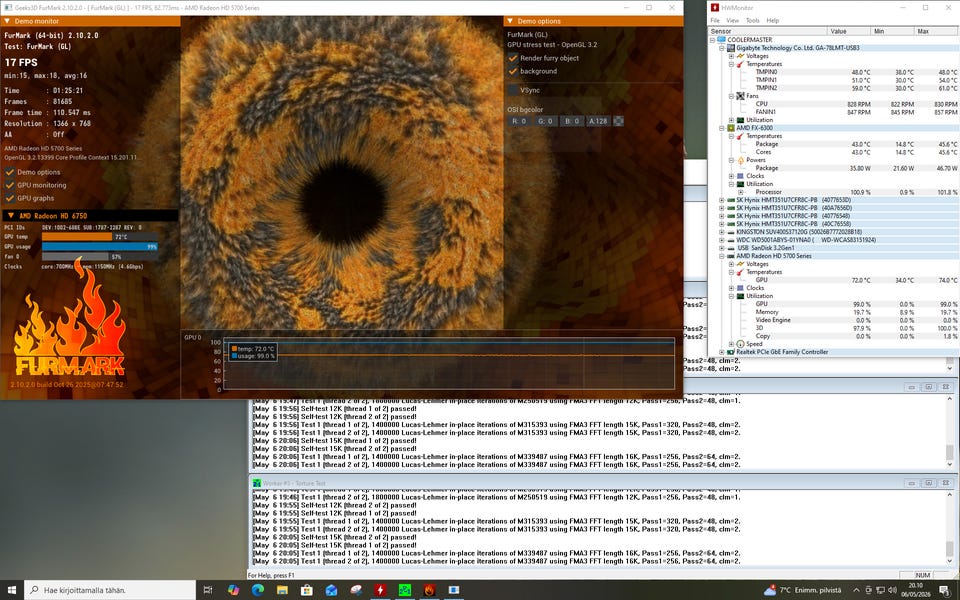Click the COOLERMASTER computer icon in HWMonitor
Image resolution: width=960 pixels, height=600 pixels.
(722, 40)
